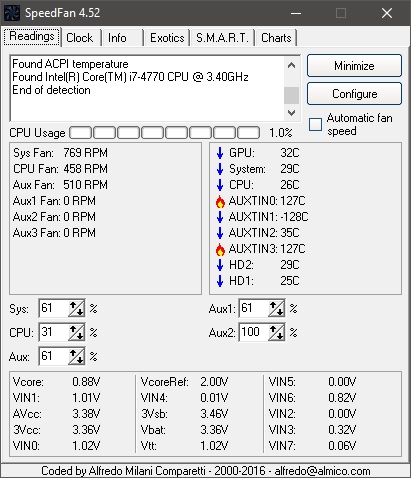411x478 pixels.
Task: Click the Minimize button
Action: pos(354,66)
